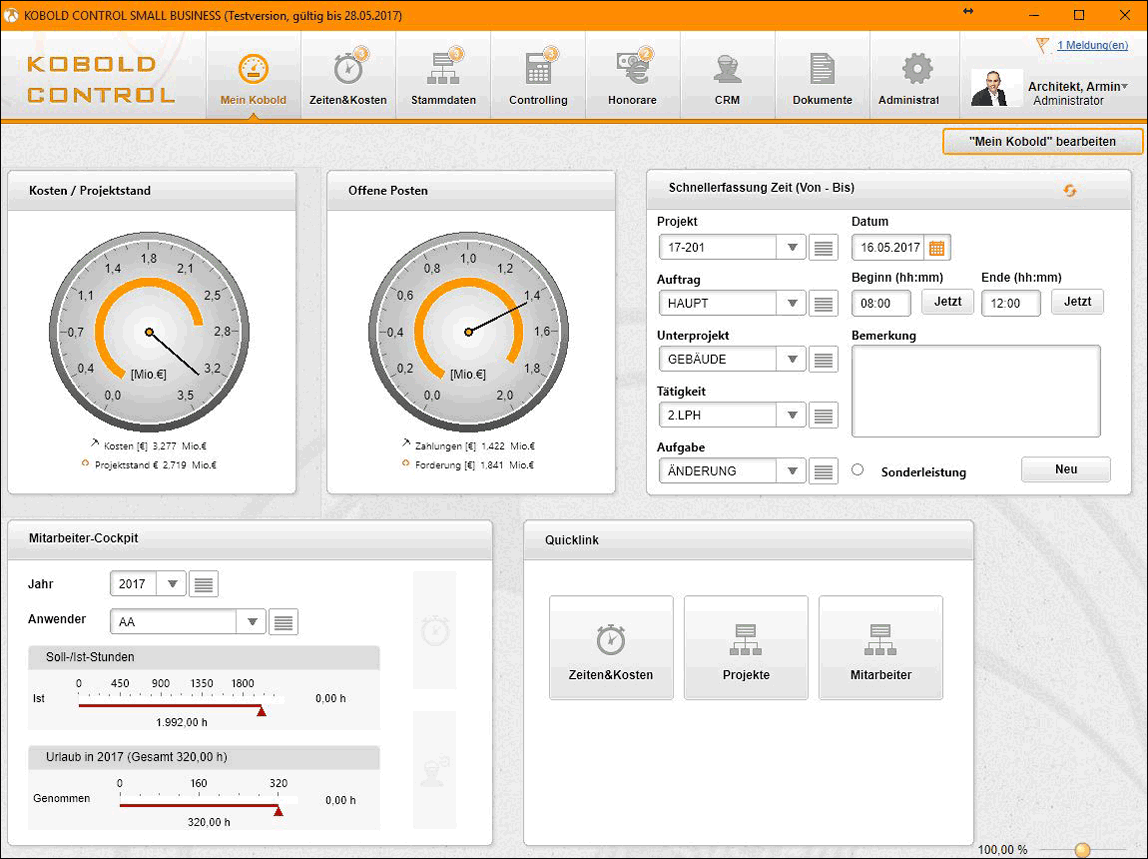This screenshot has height=859, width=1148.
Task: Expand the Projekt dropdown 17-201
Action: click(x=792, y=248)
